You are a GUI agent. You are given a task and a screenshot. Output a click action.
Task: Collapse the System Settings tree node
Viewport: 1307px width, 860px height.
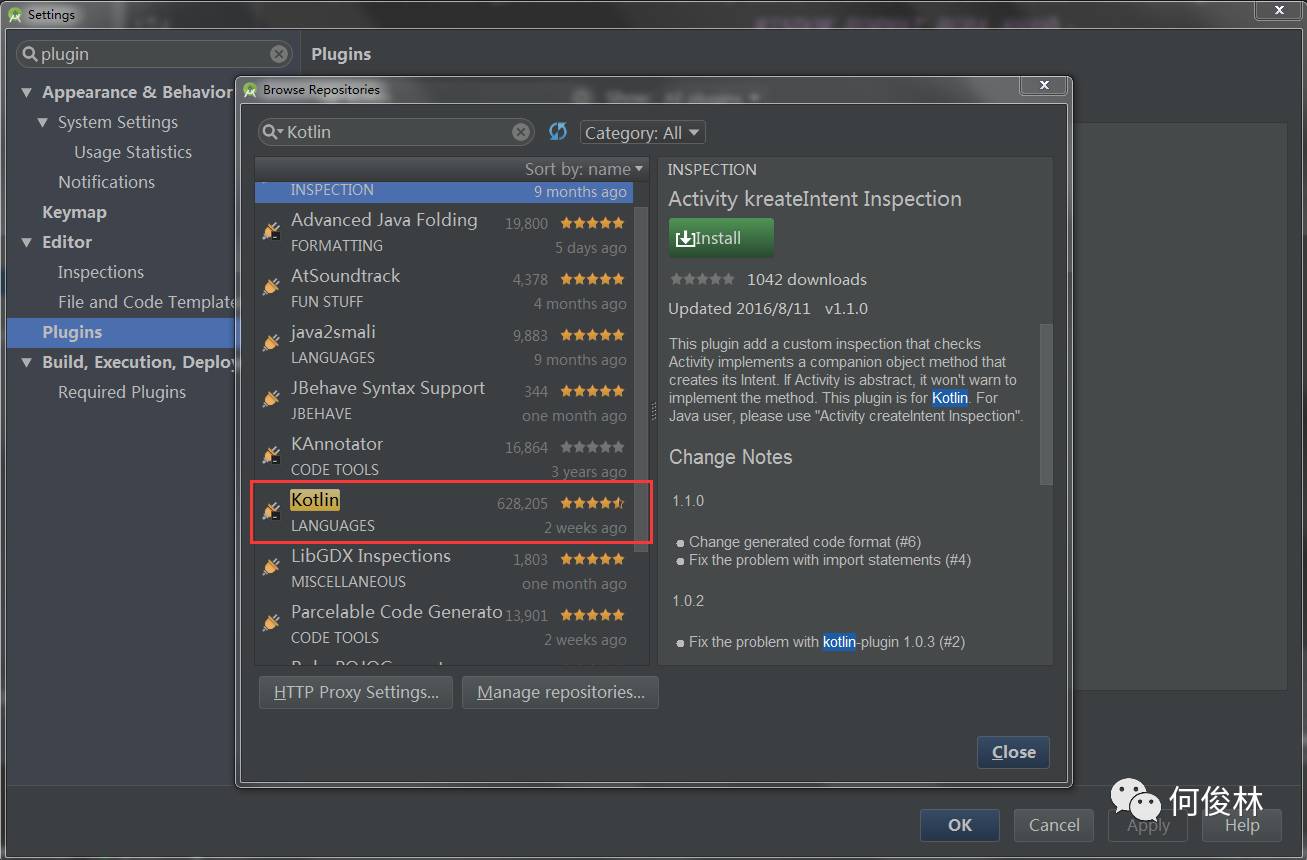coord(42,122)
